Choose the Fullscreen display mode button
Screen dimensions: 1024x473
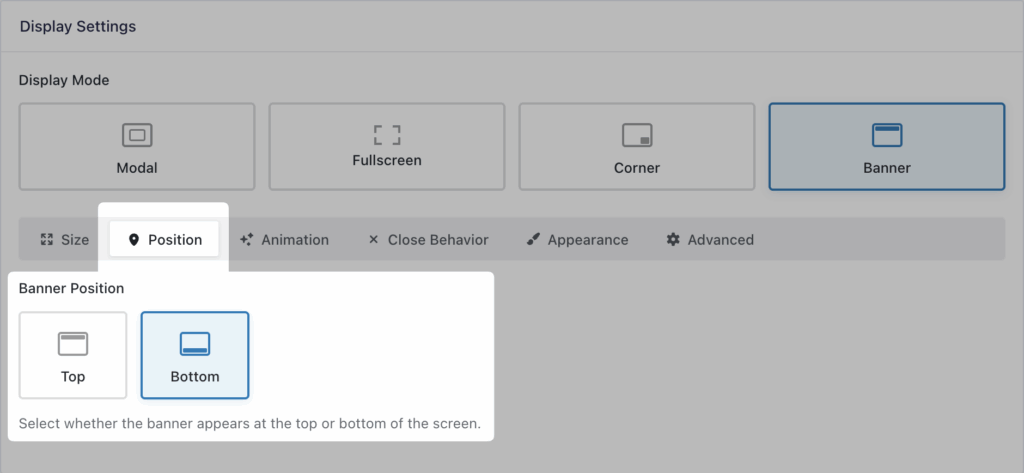[x=387, y=146]
